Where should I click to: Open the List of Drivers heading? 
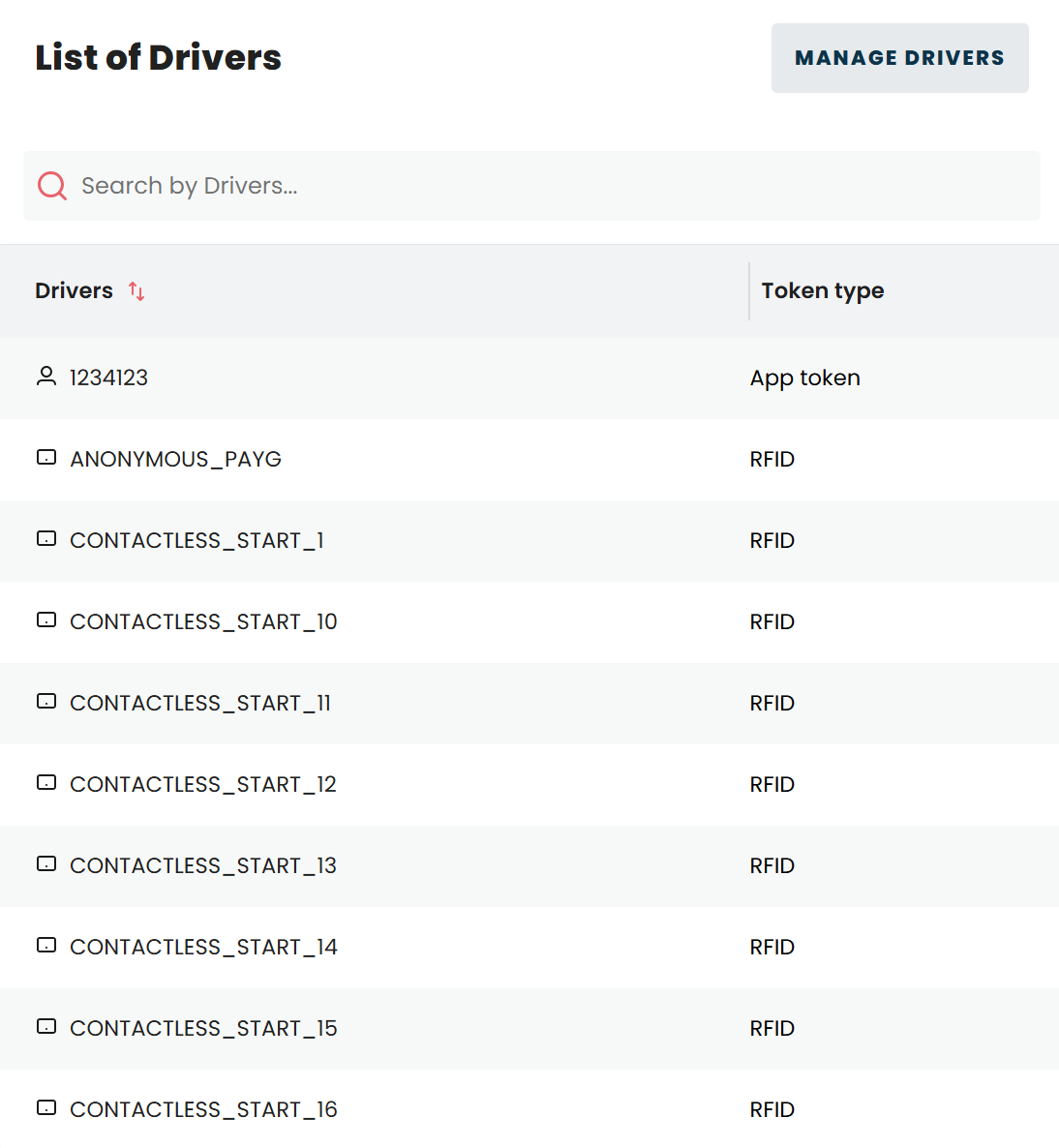(158, 57)
